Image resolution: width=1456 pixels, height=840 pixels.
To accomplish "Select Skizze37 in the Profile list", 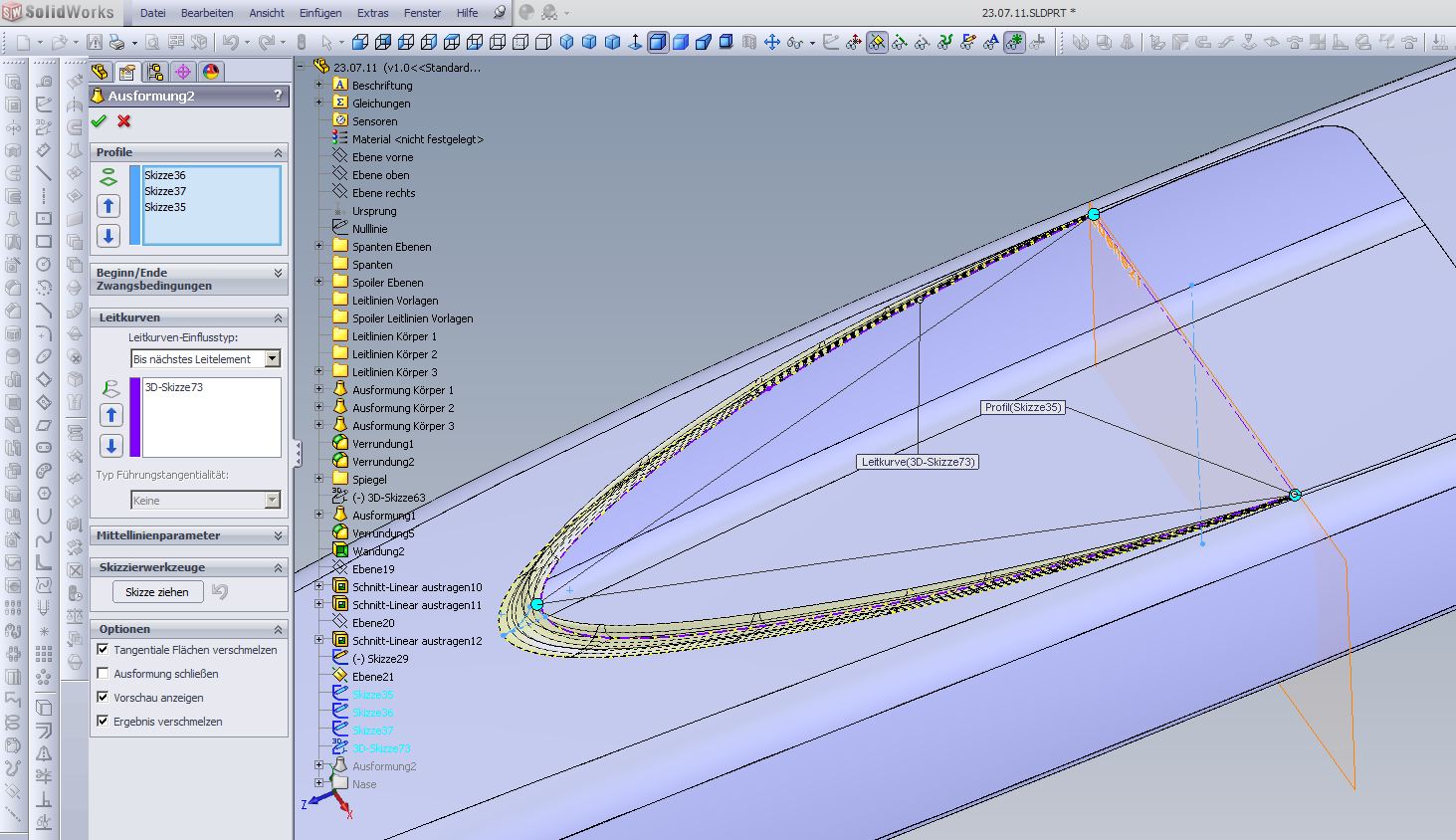I will pos(165,191).
